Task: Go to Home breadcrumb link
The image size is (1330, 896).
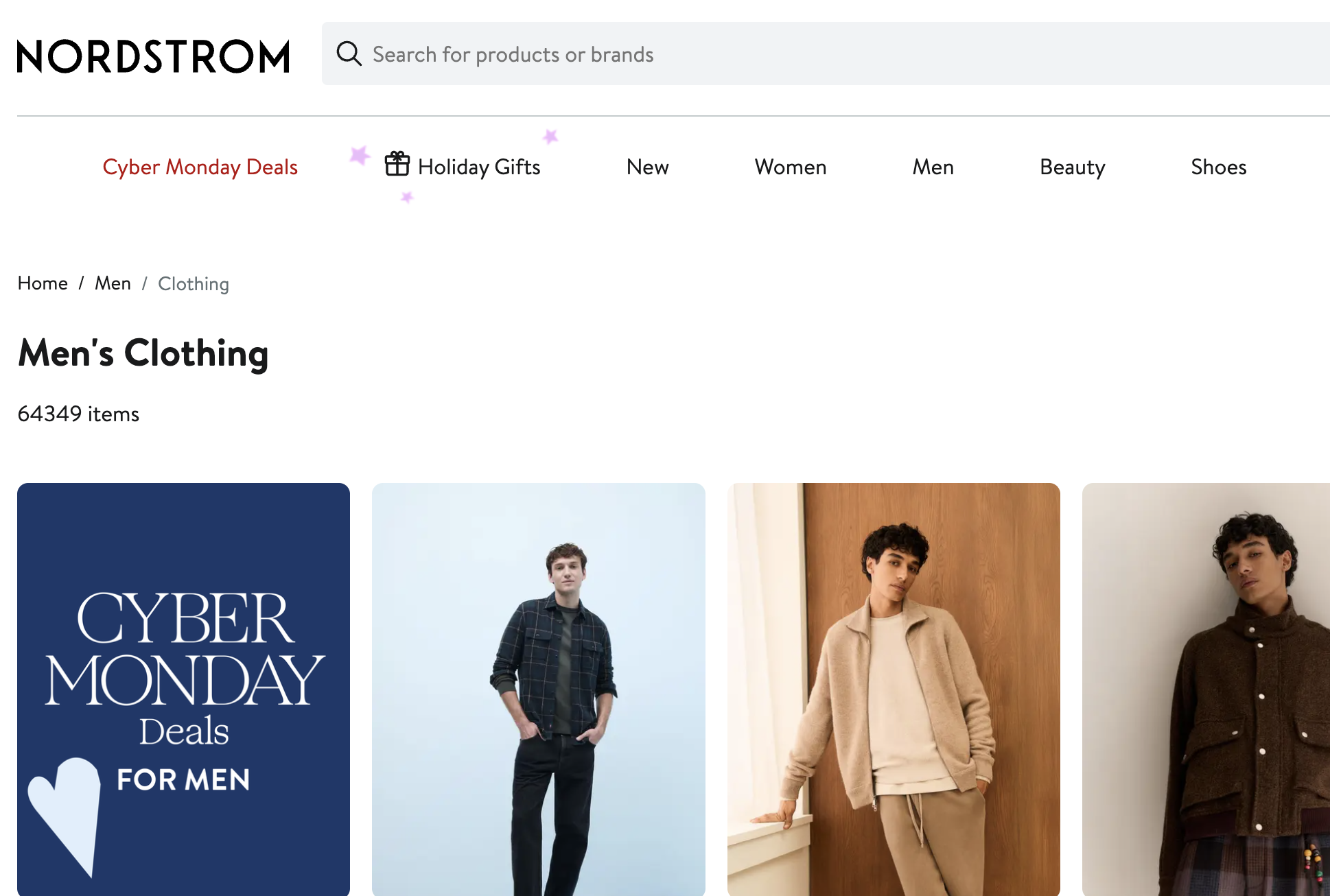Action: 43,283
